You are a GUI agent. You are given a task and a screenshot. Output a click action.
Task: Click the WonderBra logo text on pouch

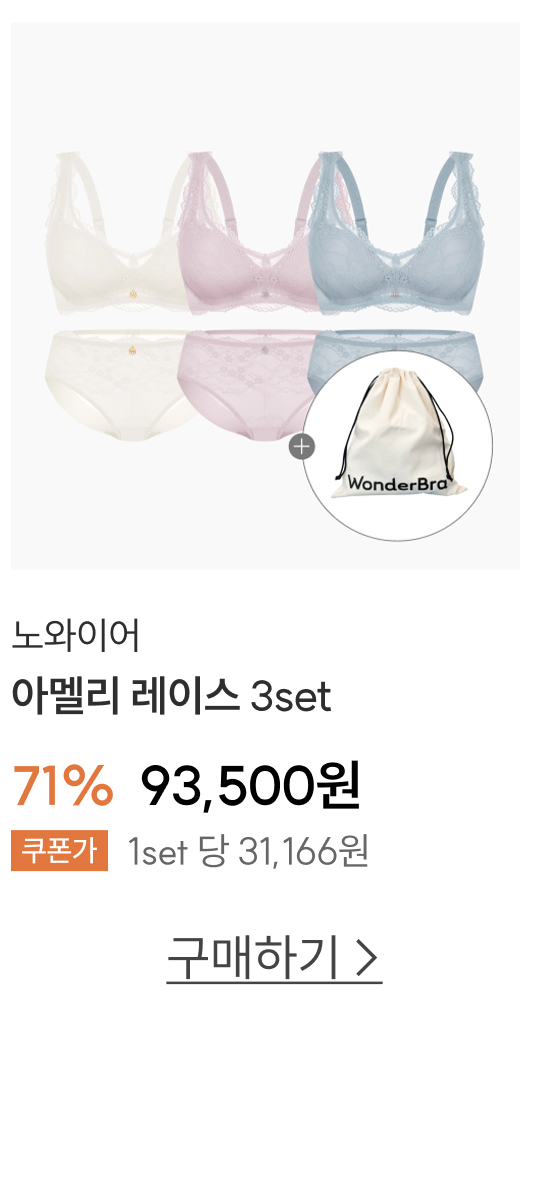click(396, 483)
